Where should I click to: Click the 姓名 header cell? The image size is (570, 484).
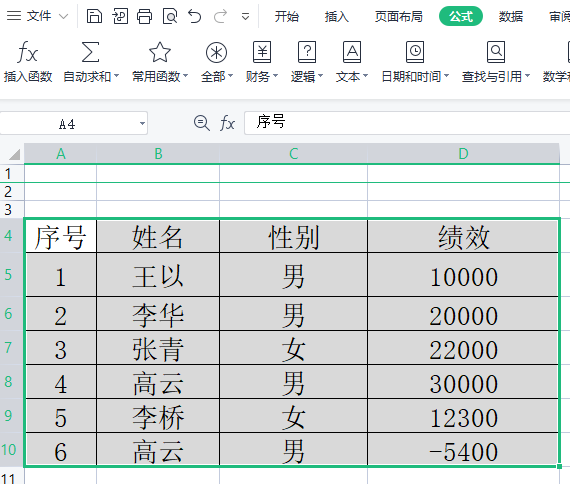(158, 236)
